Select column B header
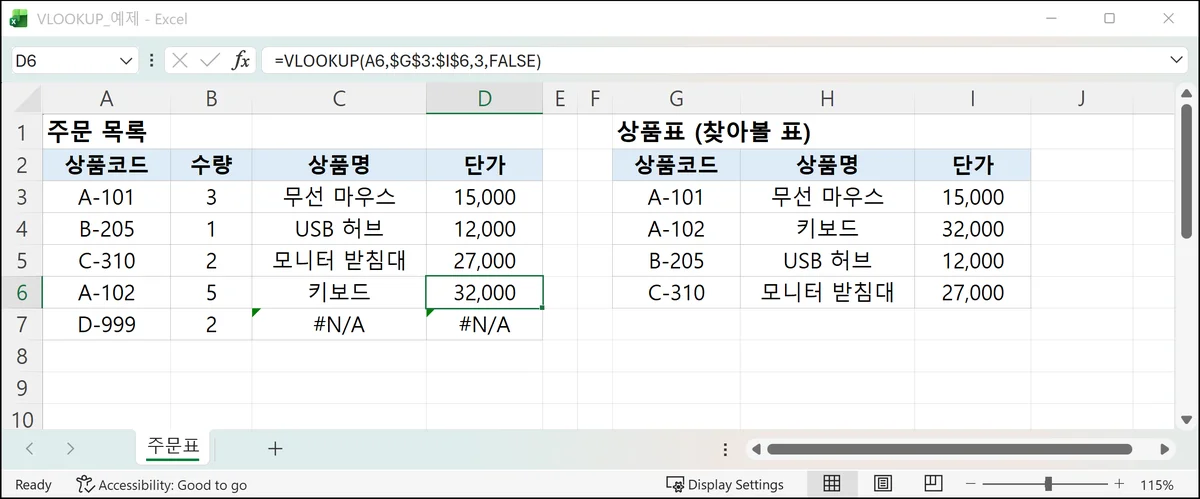 click(x=211, y=98)
